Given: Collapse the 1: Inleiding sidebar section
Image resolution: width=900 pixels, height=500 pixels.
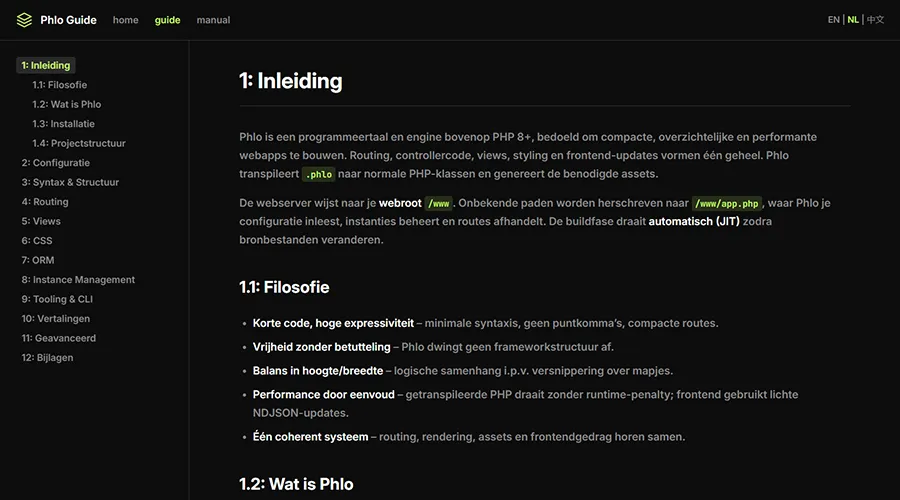Looking at the screenshot, I should click(46, 65).
